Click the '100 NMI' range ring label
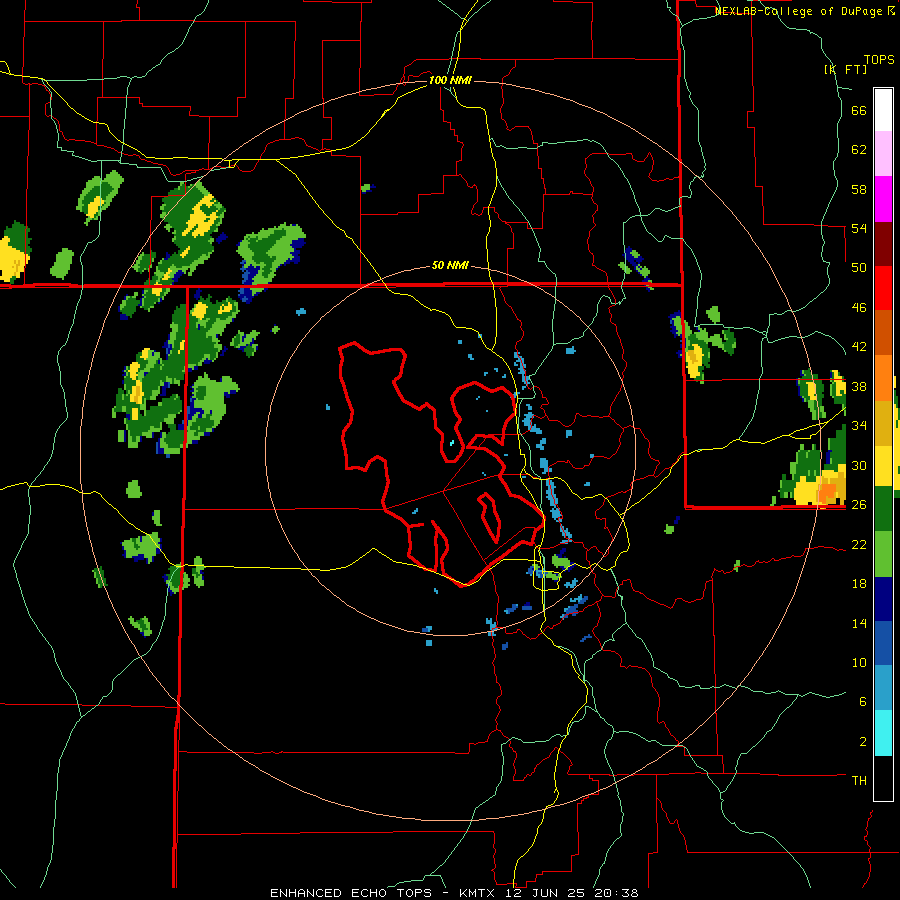The height and width of the screenshot is (900, 900). [450, 80]
